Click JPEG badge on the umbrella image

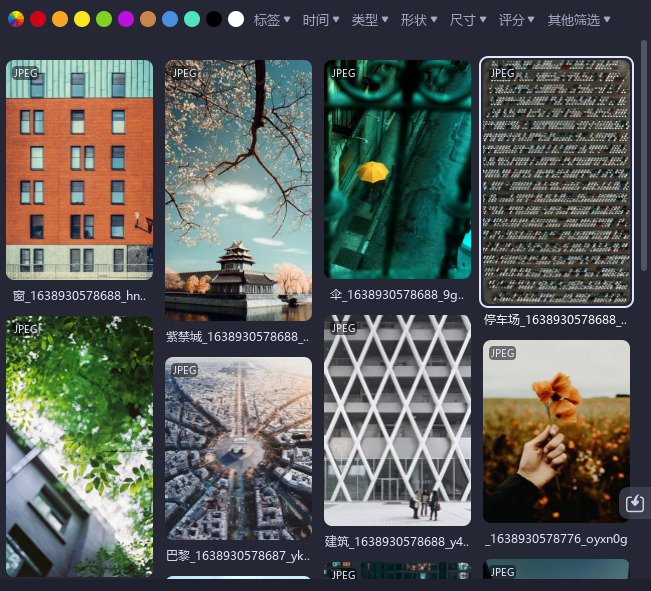tap(343, 73)
